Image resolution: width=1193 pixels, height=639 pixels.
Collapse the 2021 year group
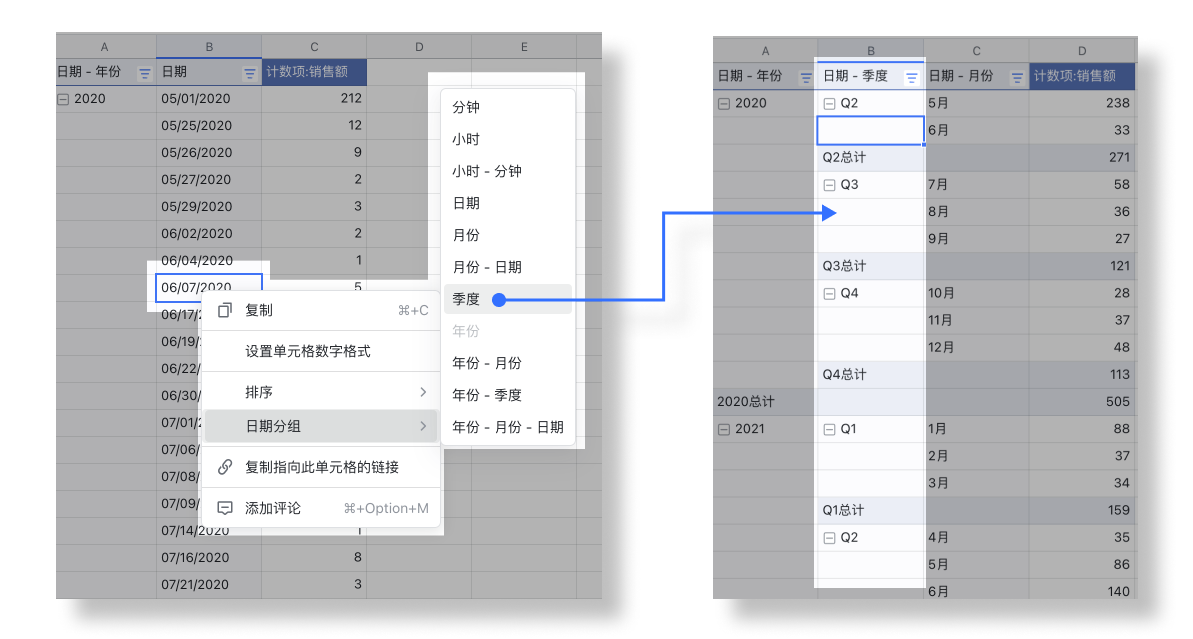[x=724, y=429]
